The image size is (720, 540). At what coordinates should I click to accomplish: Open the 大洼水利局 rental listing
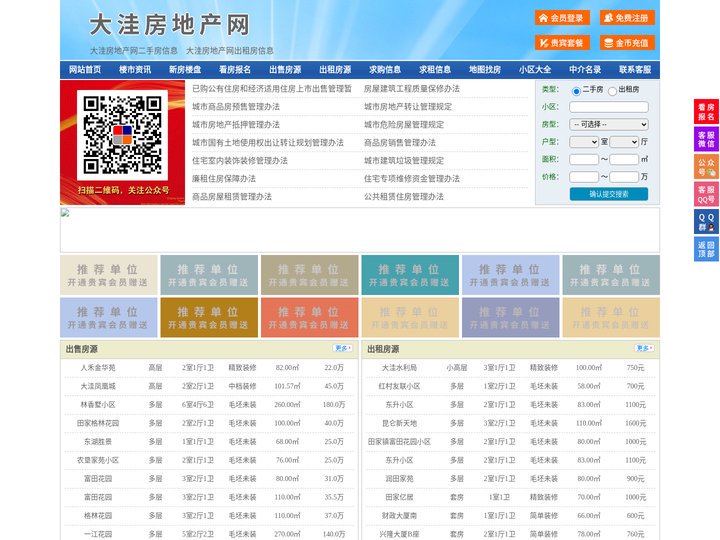(x=399, y=368)
